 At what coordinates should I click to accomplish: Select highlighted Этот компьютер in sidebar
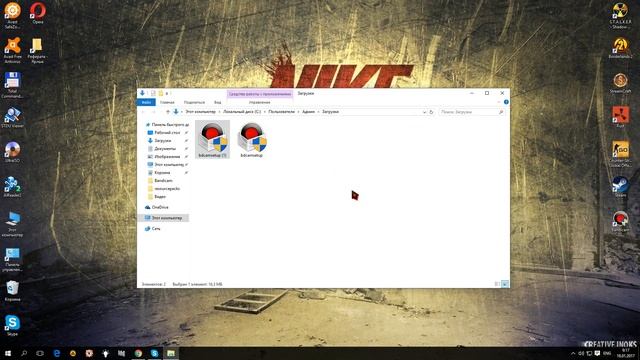(x=164, y=218)
